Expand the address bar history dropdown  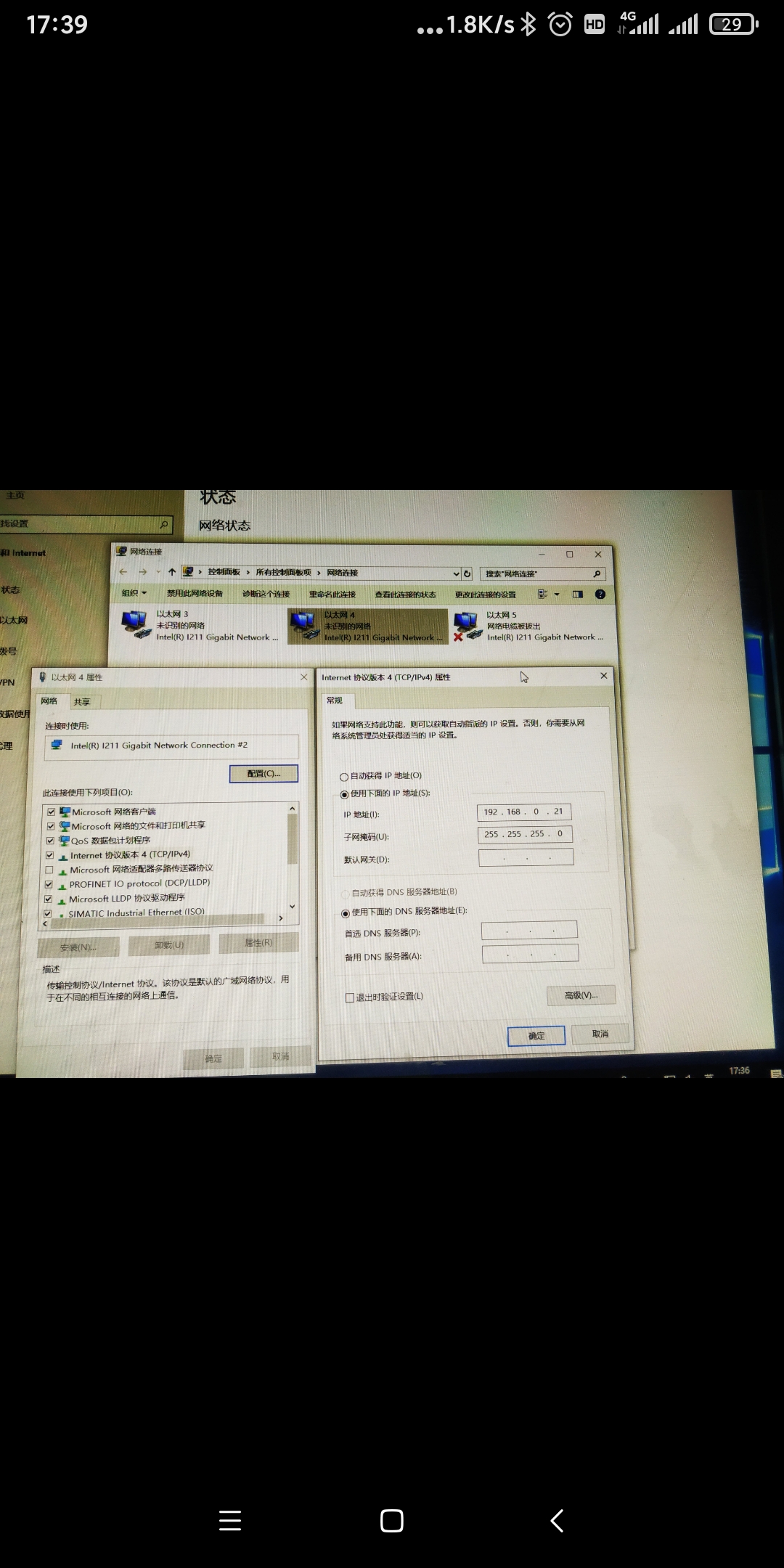(x=456, y=573)
